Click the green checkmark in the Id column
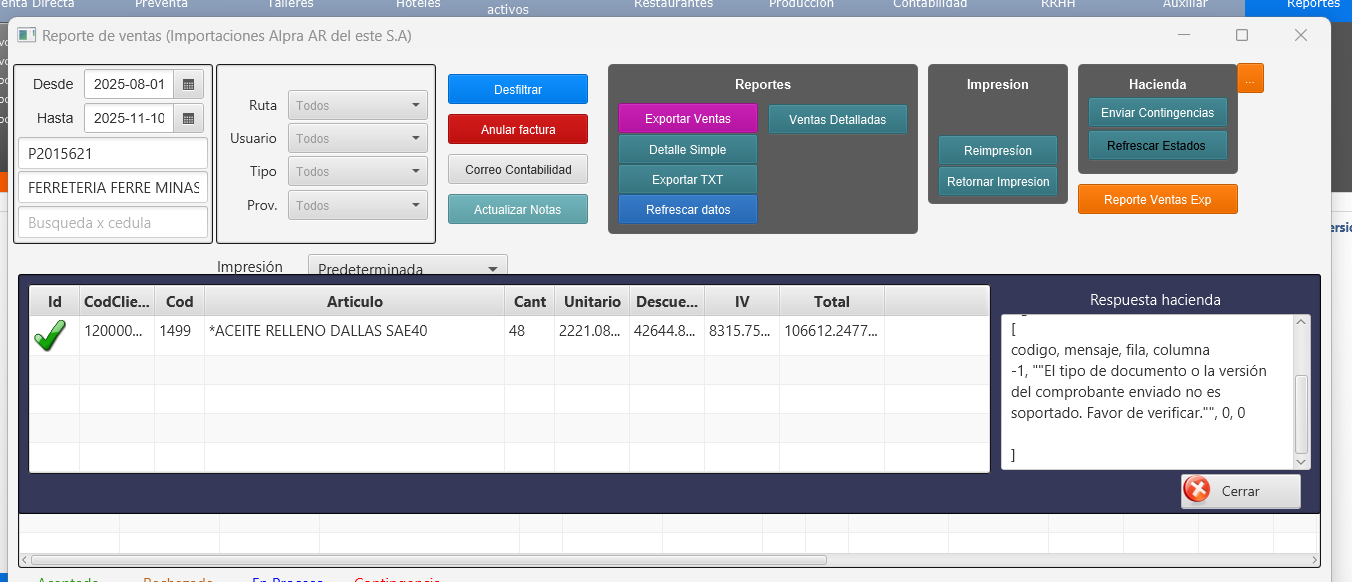The image size is (1352, 582). pos(50,335)
